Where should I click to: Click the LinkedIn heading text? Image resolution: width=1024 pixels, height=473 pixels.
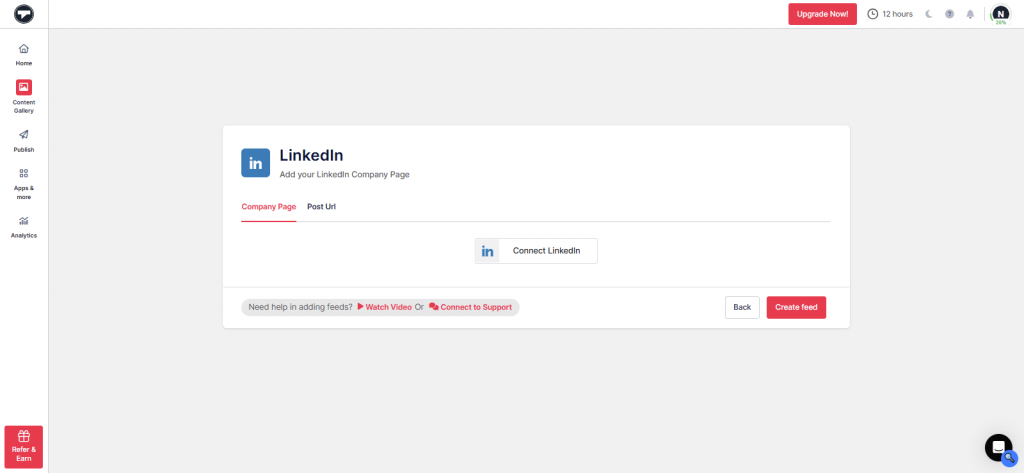(312, 155)
